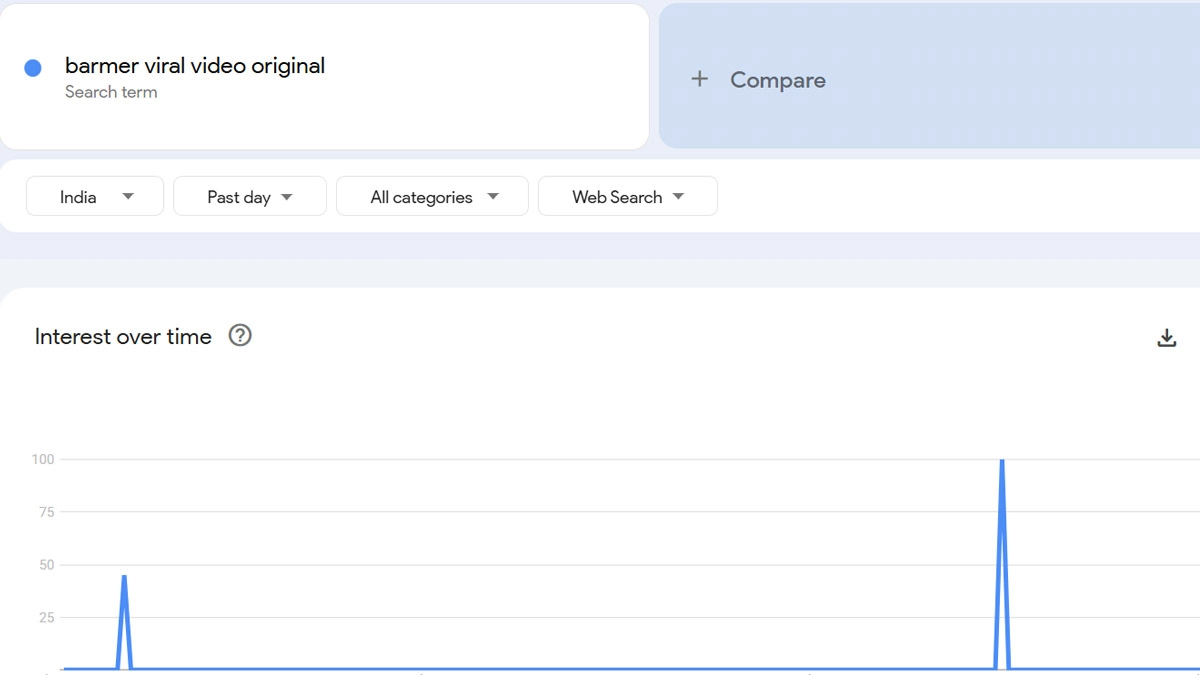Click the arrow icon on Past day filter
Screen dimensions: 1200x675
(287, 197)
